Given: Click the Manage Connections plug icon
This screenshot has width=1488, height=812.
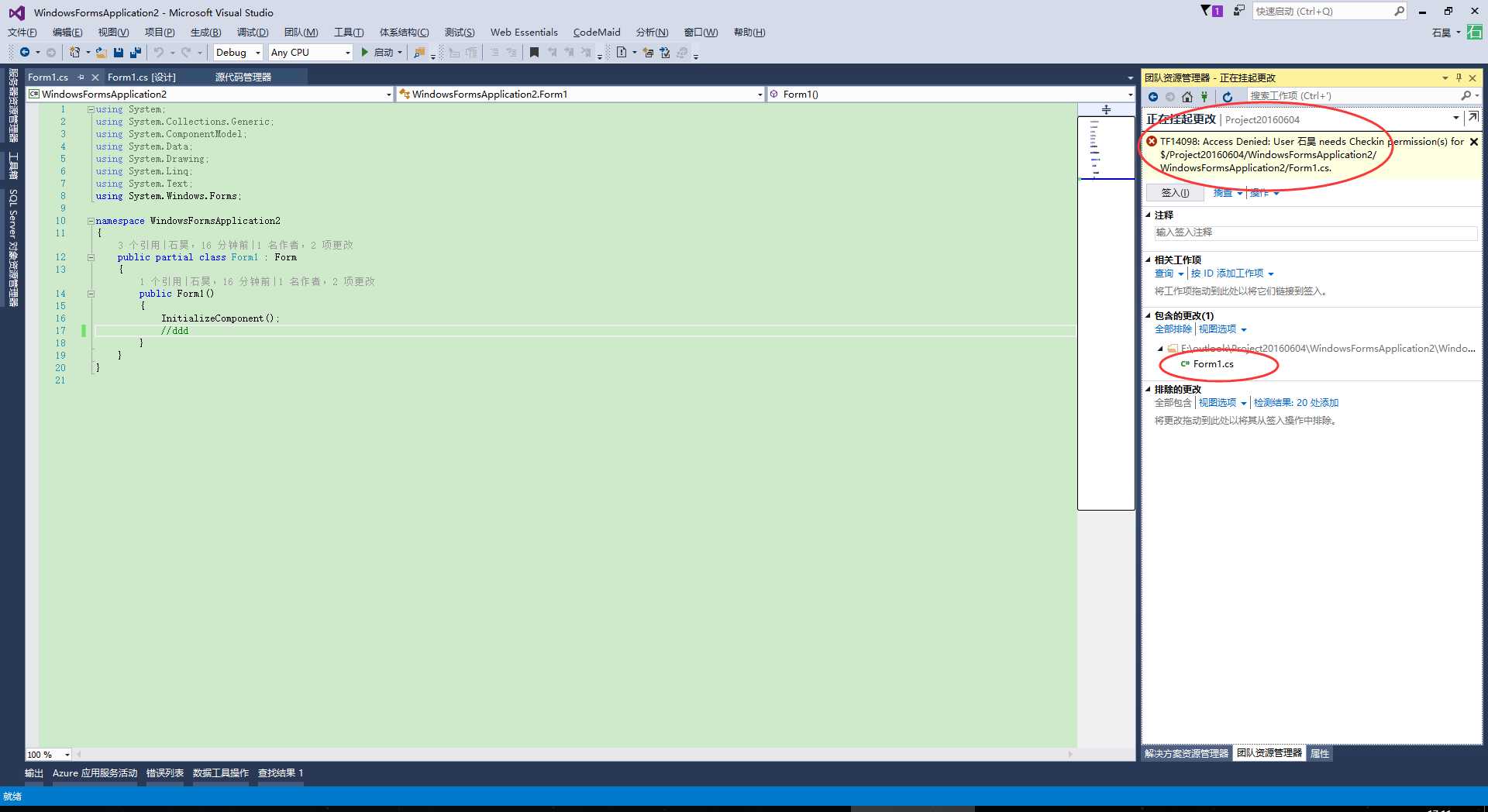Looking at the screenshot, I should click(x=1204, y=96).
